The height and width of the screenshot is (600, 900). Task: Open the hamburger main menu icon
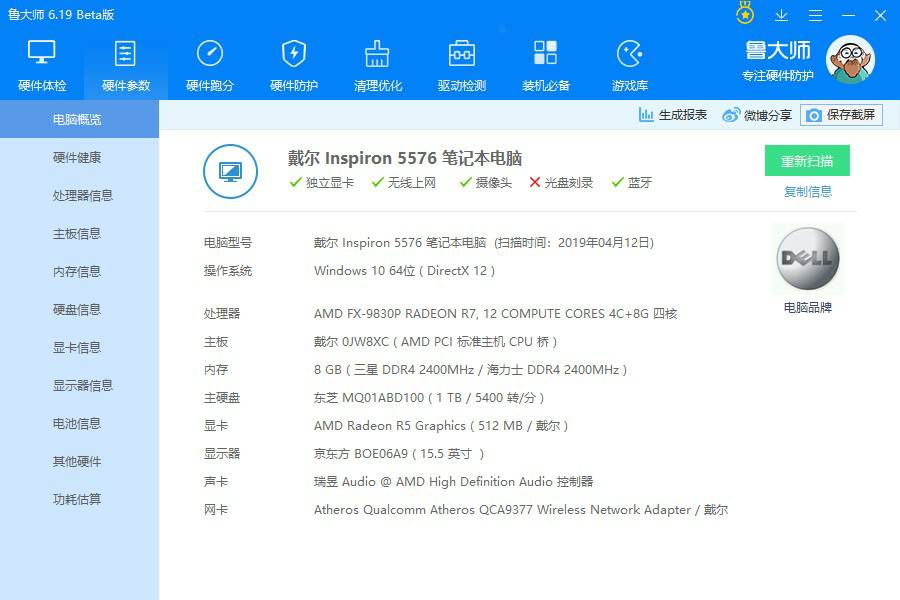815,16
